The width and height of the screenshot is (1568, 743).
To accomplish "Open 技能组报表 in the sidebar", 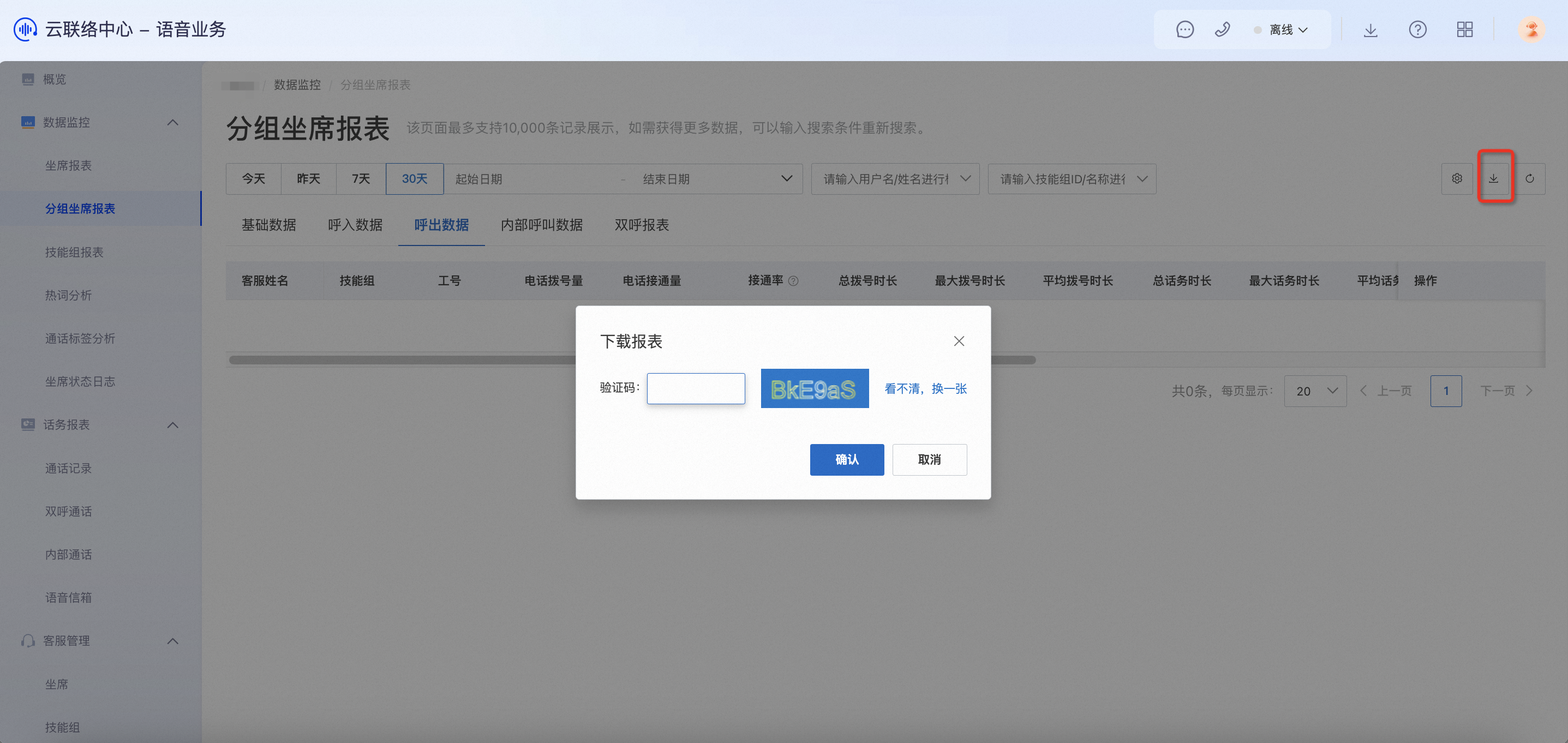I will pos(74,252).
